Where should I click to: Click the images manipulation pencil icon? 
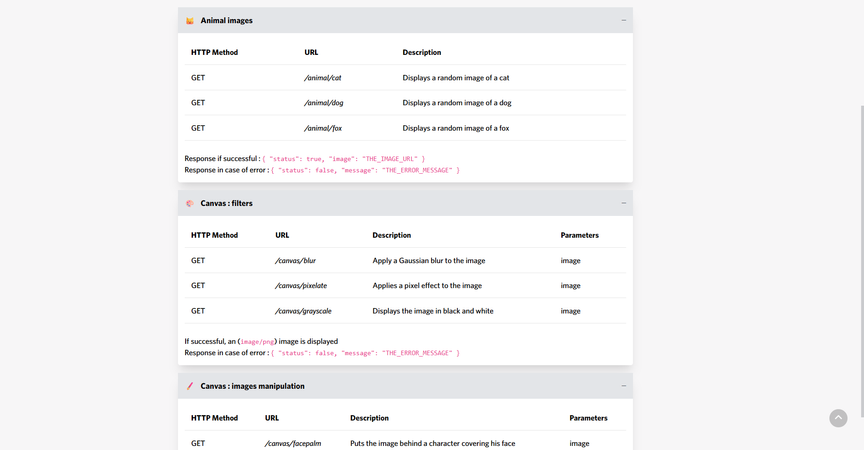point(190,386)
